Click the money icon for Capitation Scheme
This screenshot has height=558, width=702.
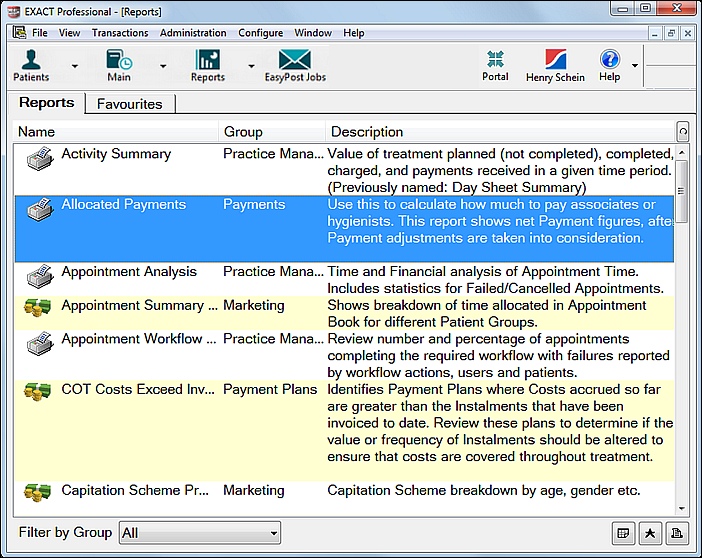(37, 492)
